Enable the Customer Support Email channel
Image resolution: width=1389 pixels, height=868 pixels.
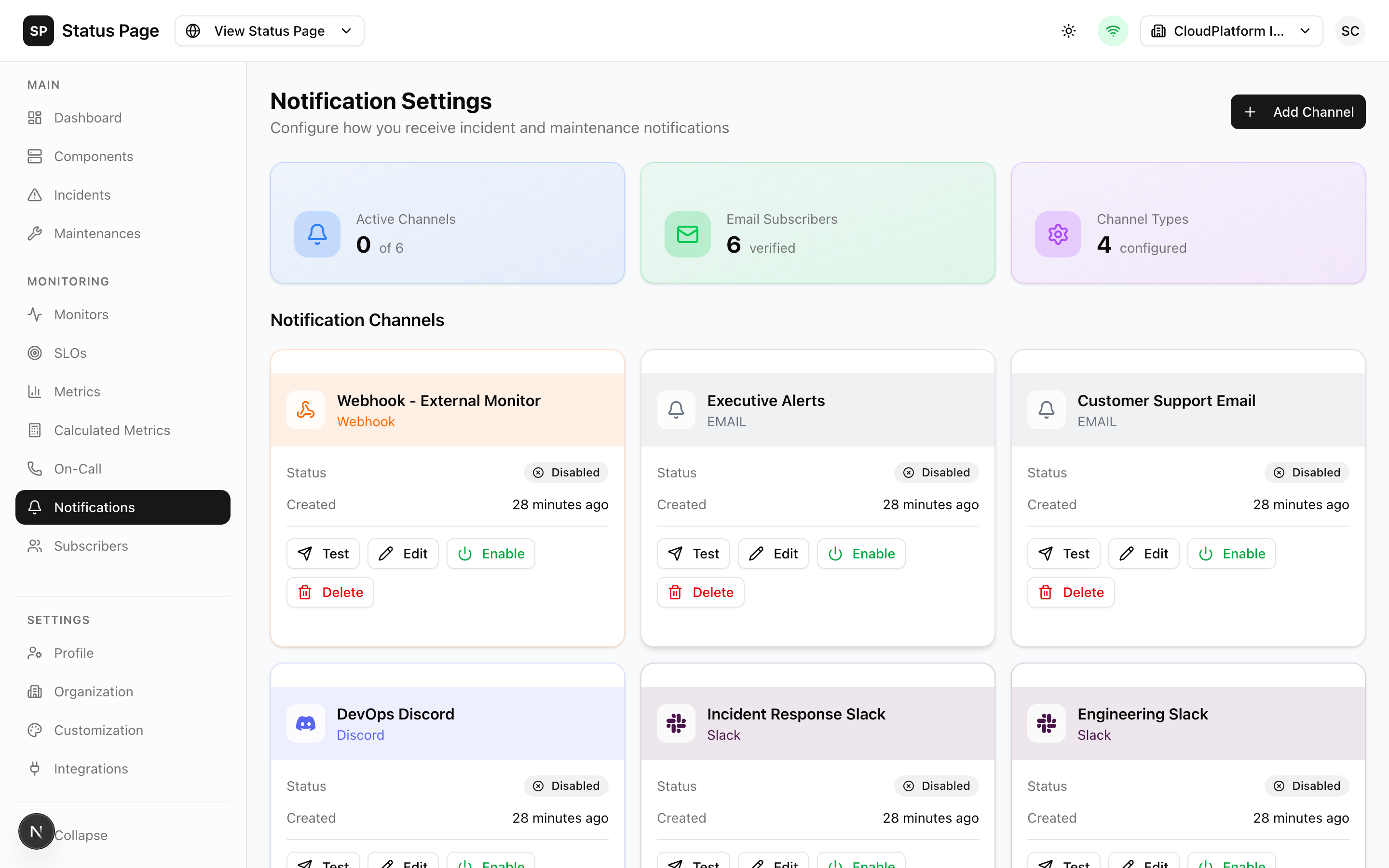click(x=1231, y=553)
